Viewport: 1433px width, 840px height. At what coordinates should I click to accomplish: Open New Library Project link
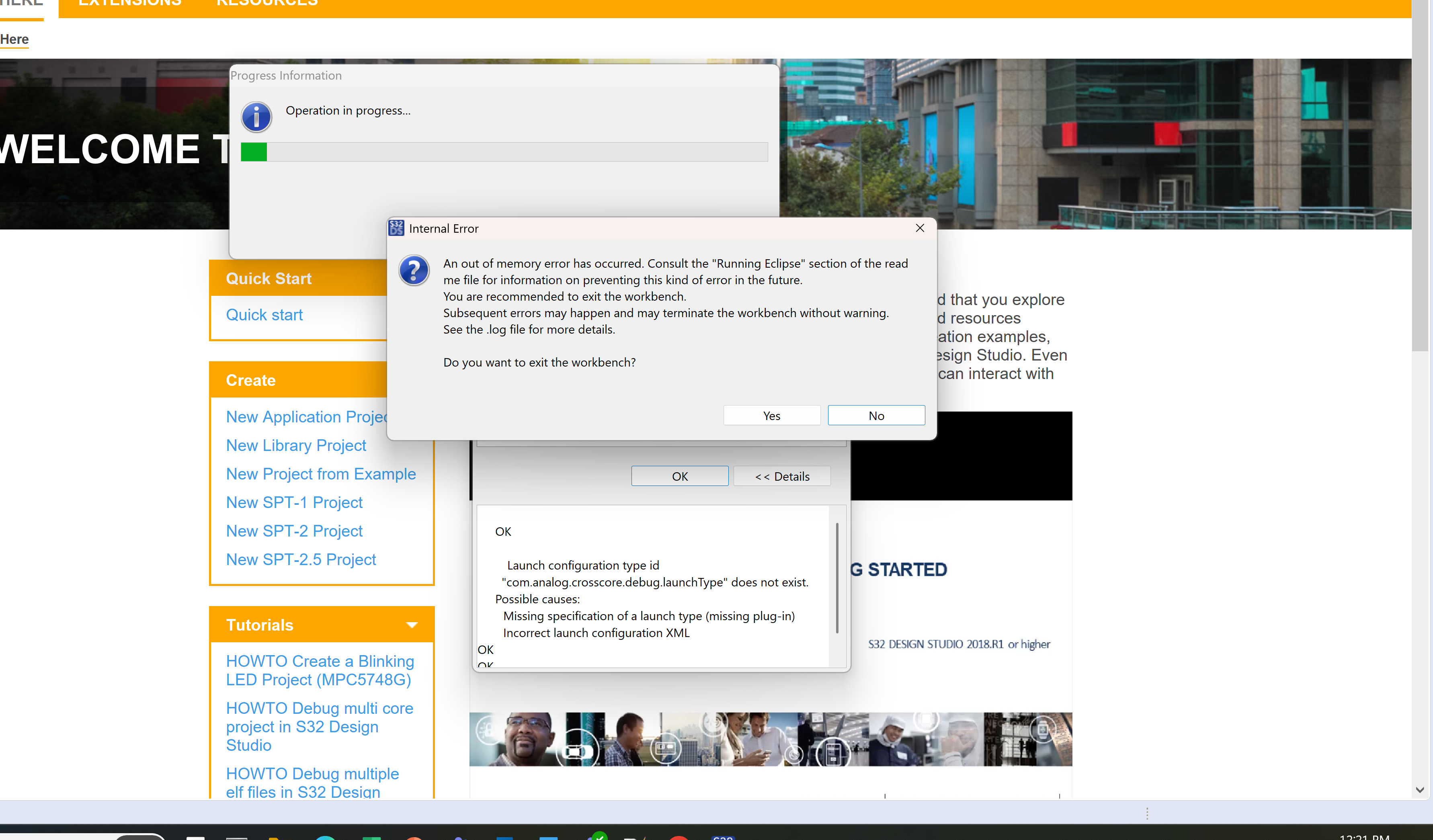(296, 445)
